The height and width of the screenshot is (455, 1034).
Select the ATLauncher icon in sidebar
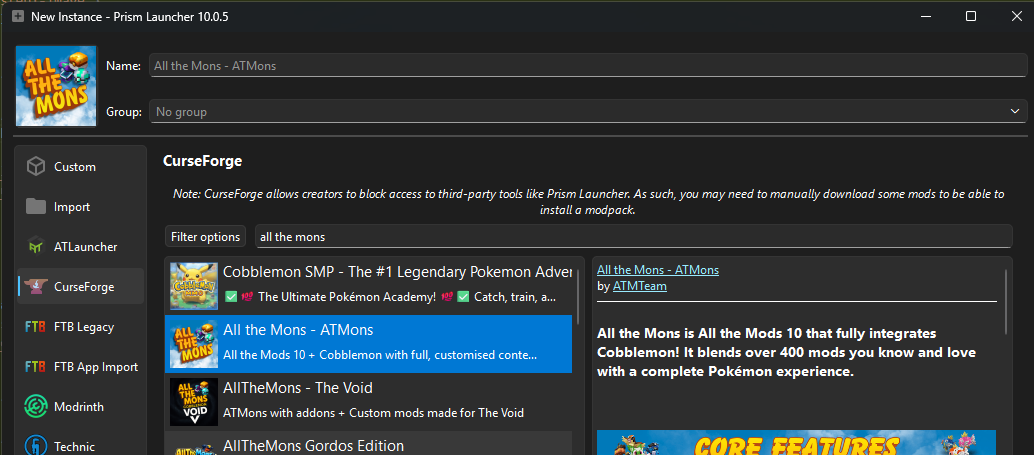point(37,247)
